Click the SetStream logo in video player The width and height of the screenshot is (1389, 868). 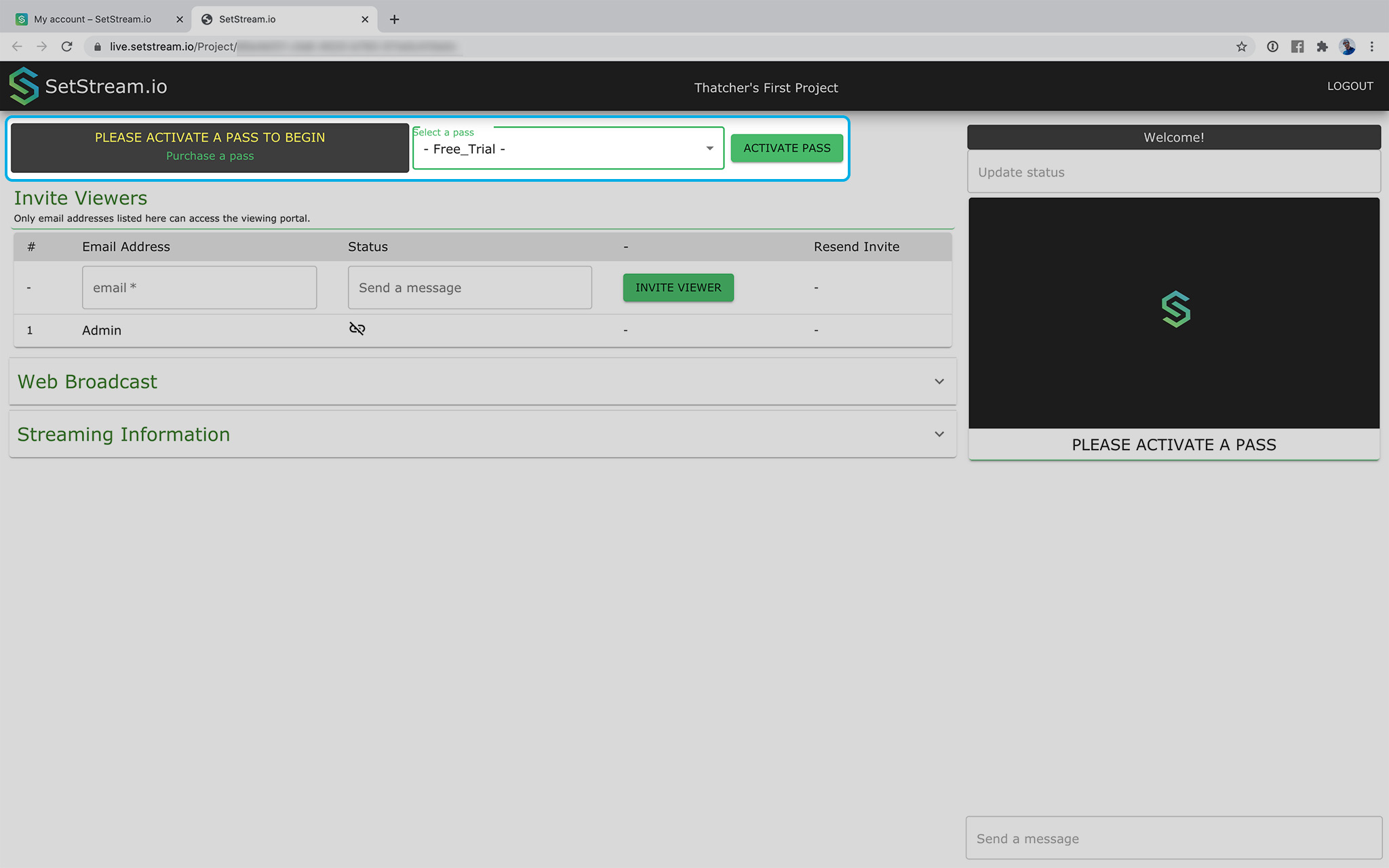pyautogui.click(x=1175, y=309)
